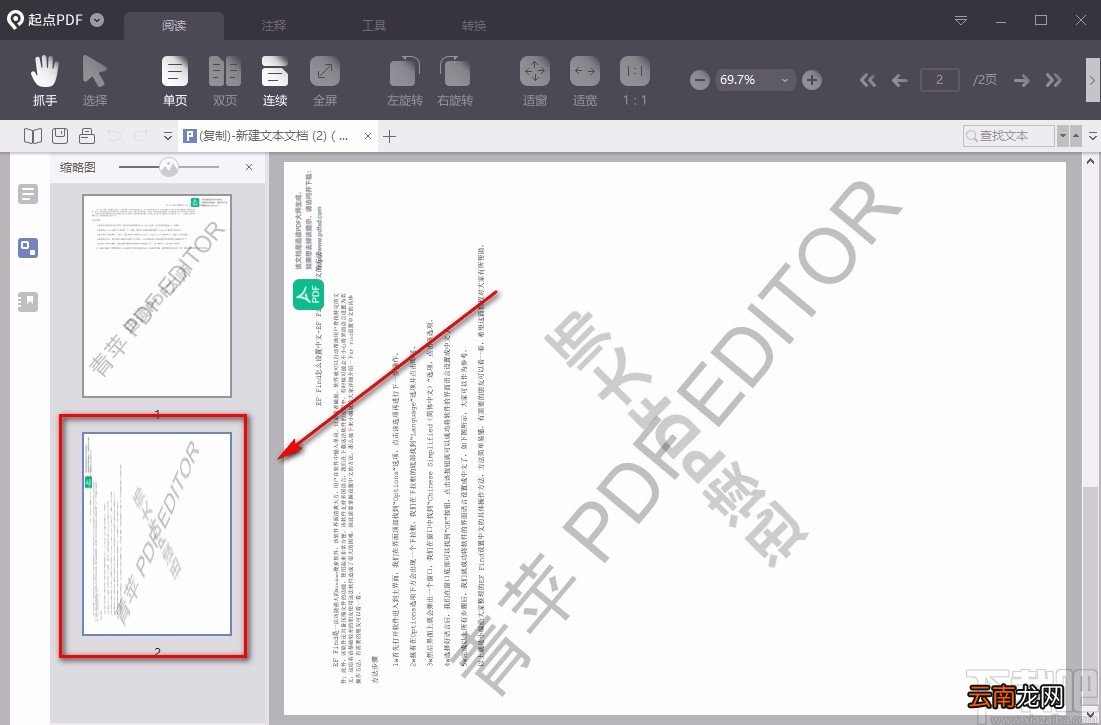The image size is (1101, 725).
Task: Click the open file book icon
Action: click(33, 135)
